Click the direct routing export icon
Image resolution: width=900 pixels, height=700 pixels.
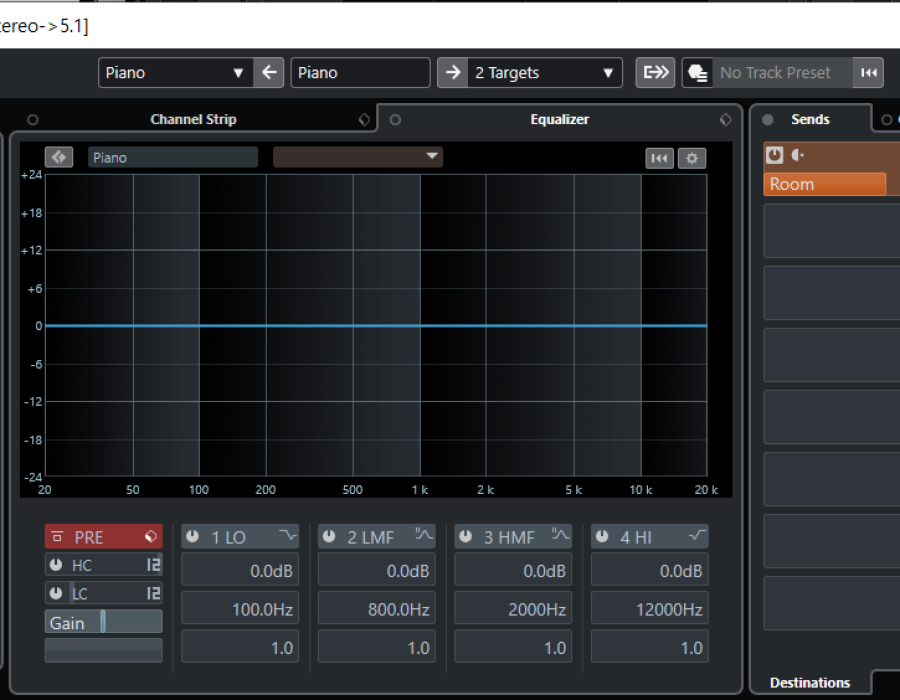coord(655,73)
